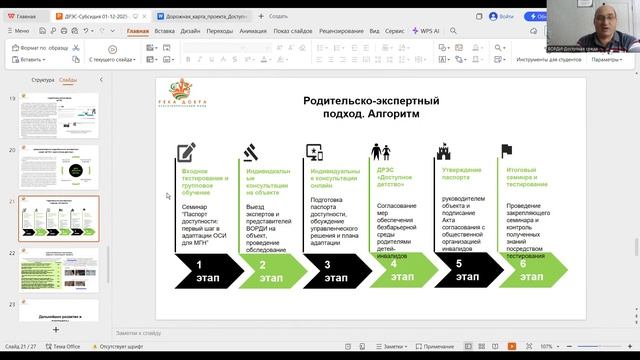
Task: Expand the quick access toolbar customize chevron
Action: pyautogui.click(x=113, y=31)
